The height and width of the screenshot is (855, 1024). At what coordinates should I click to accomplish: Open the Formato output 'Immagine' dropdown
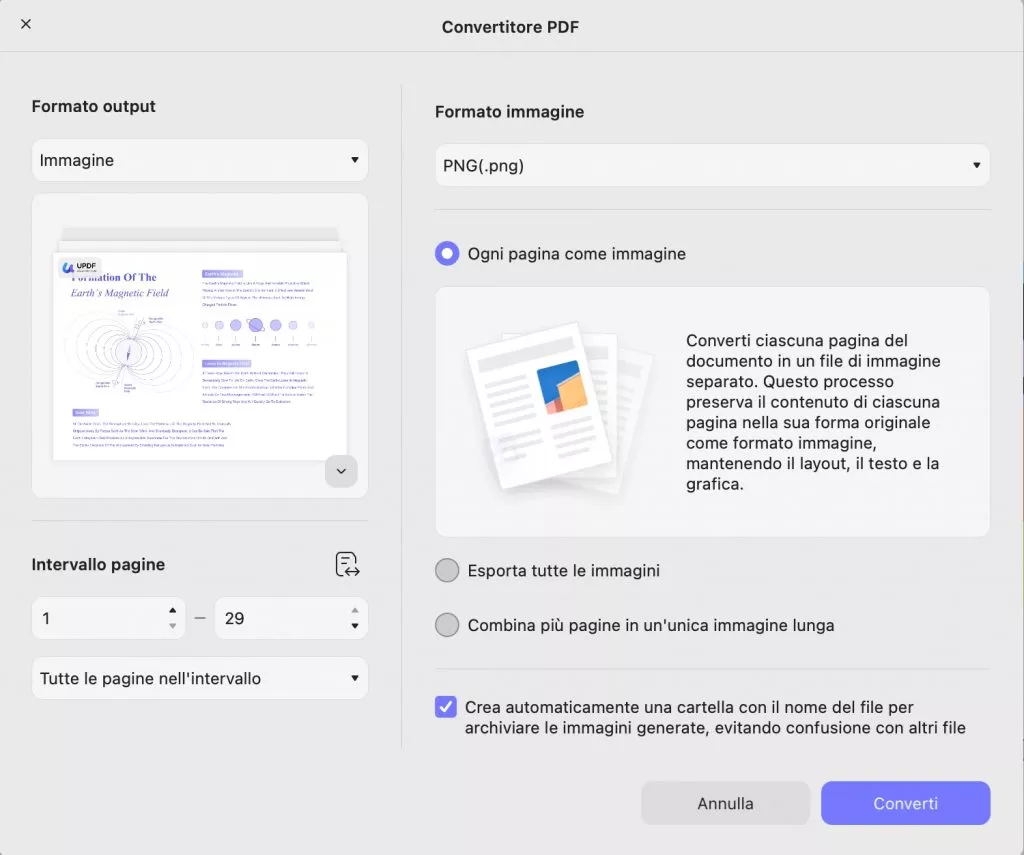pos(200,160)
